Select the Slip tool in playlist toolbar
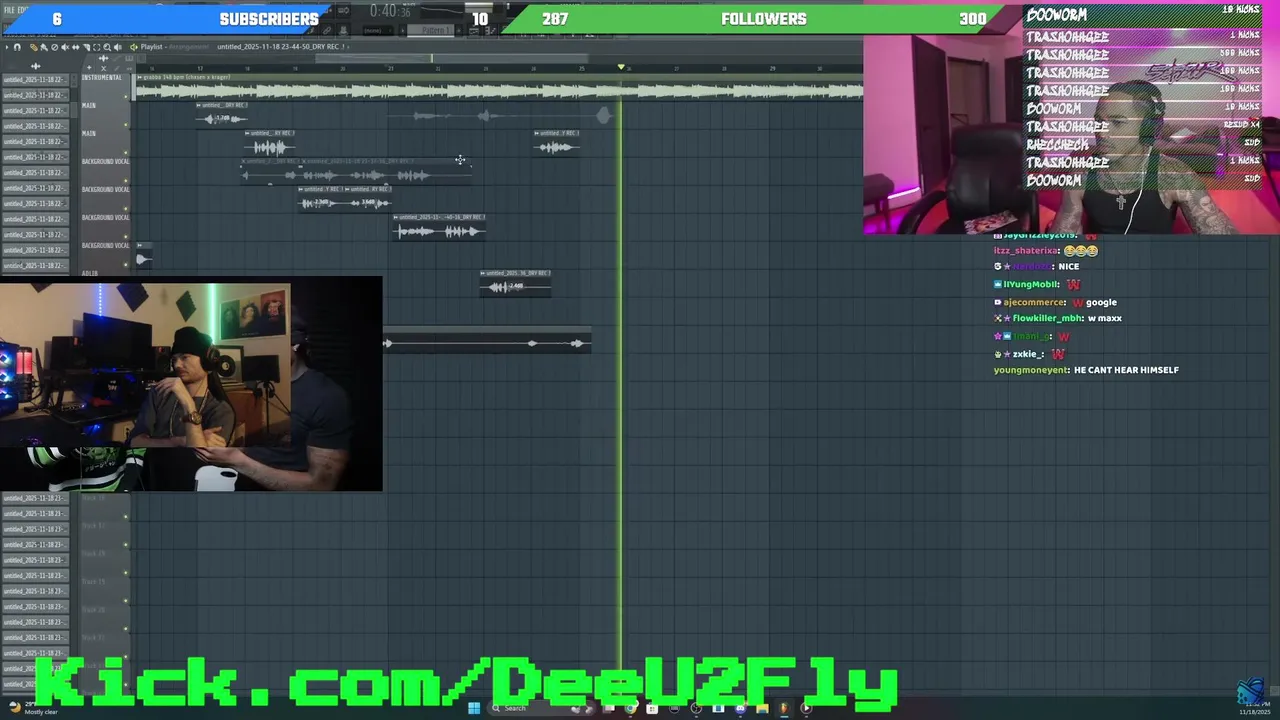This screenshot has height=720, width=1280. click(x=75, y=47)
